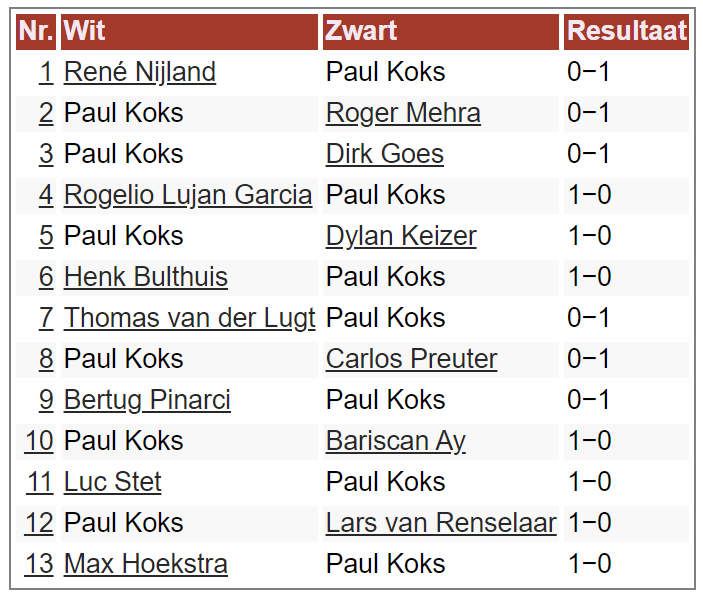Select Rogelio Lujan Garcia's name link
The width and height of the screenshot is (703, 594).
tap(188, 195)
